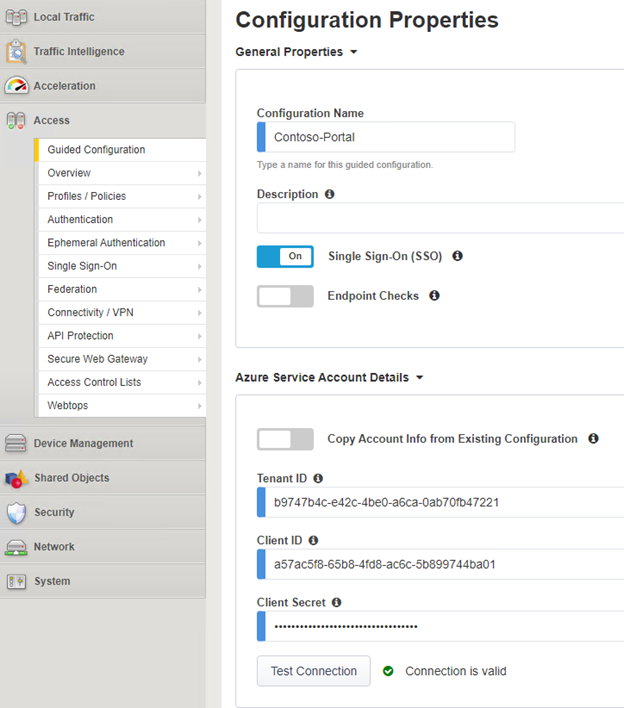This screenshot has height=708, width=624.
Task: Collapse the Azure Service Account Details arrow
Action: click(x=420, y=377)
